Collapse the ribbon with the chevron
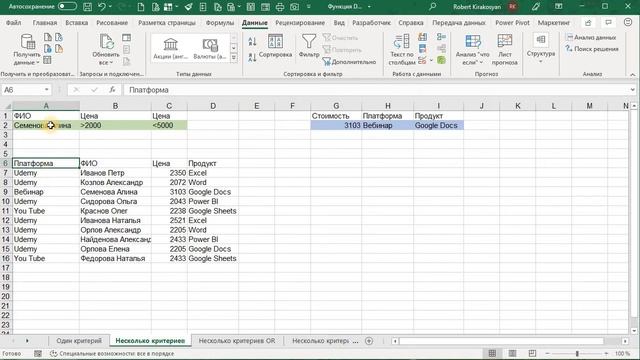 point(632,74)
